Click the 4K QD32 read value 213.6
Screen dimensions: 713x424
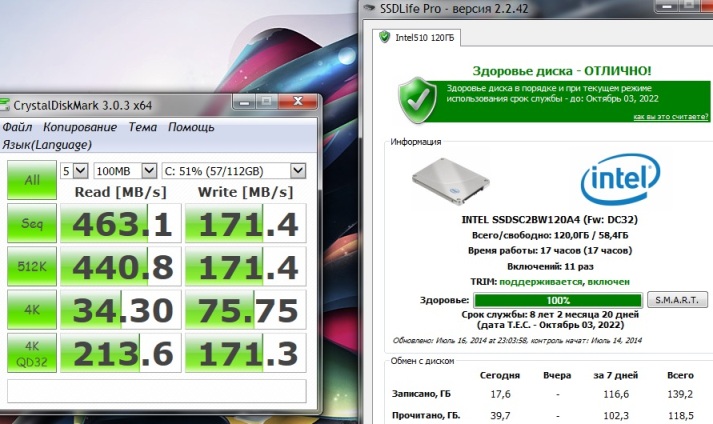point(121,353)
